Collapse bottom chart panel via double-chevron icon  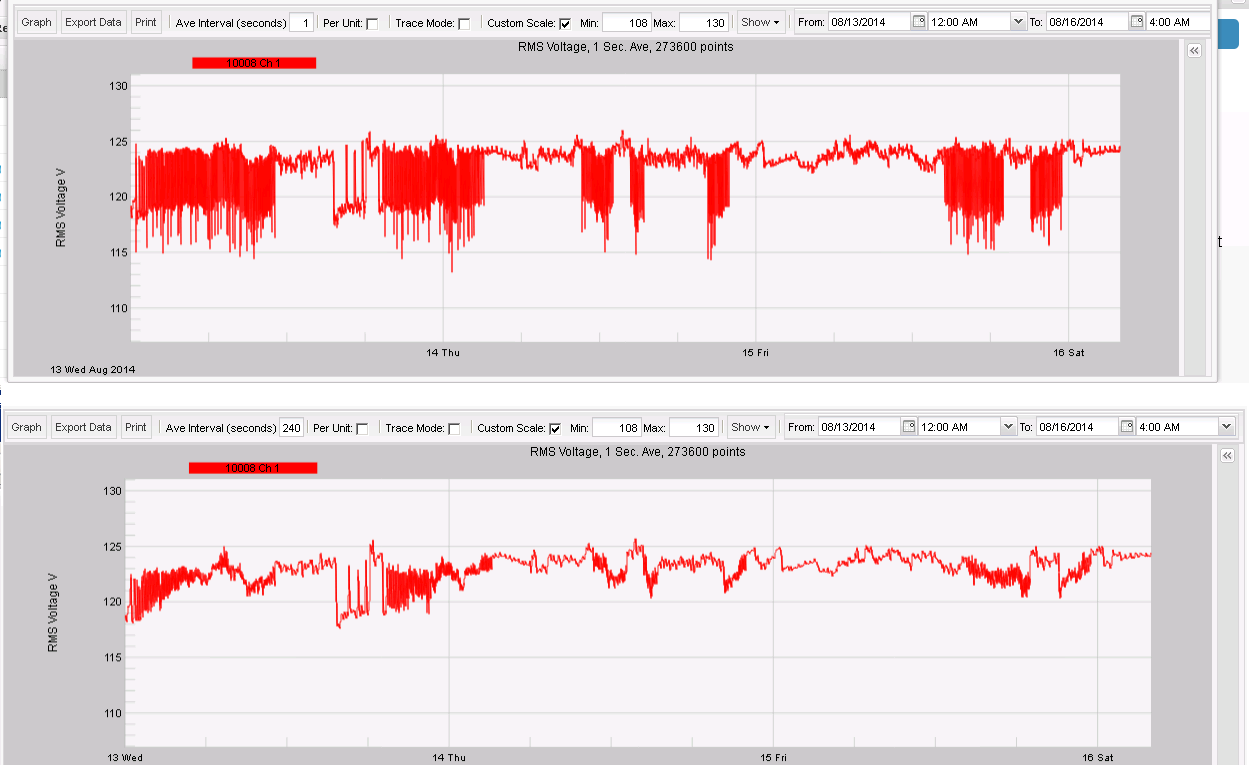(1226, 454)
